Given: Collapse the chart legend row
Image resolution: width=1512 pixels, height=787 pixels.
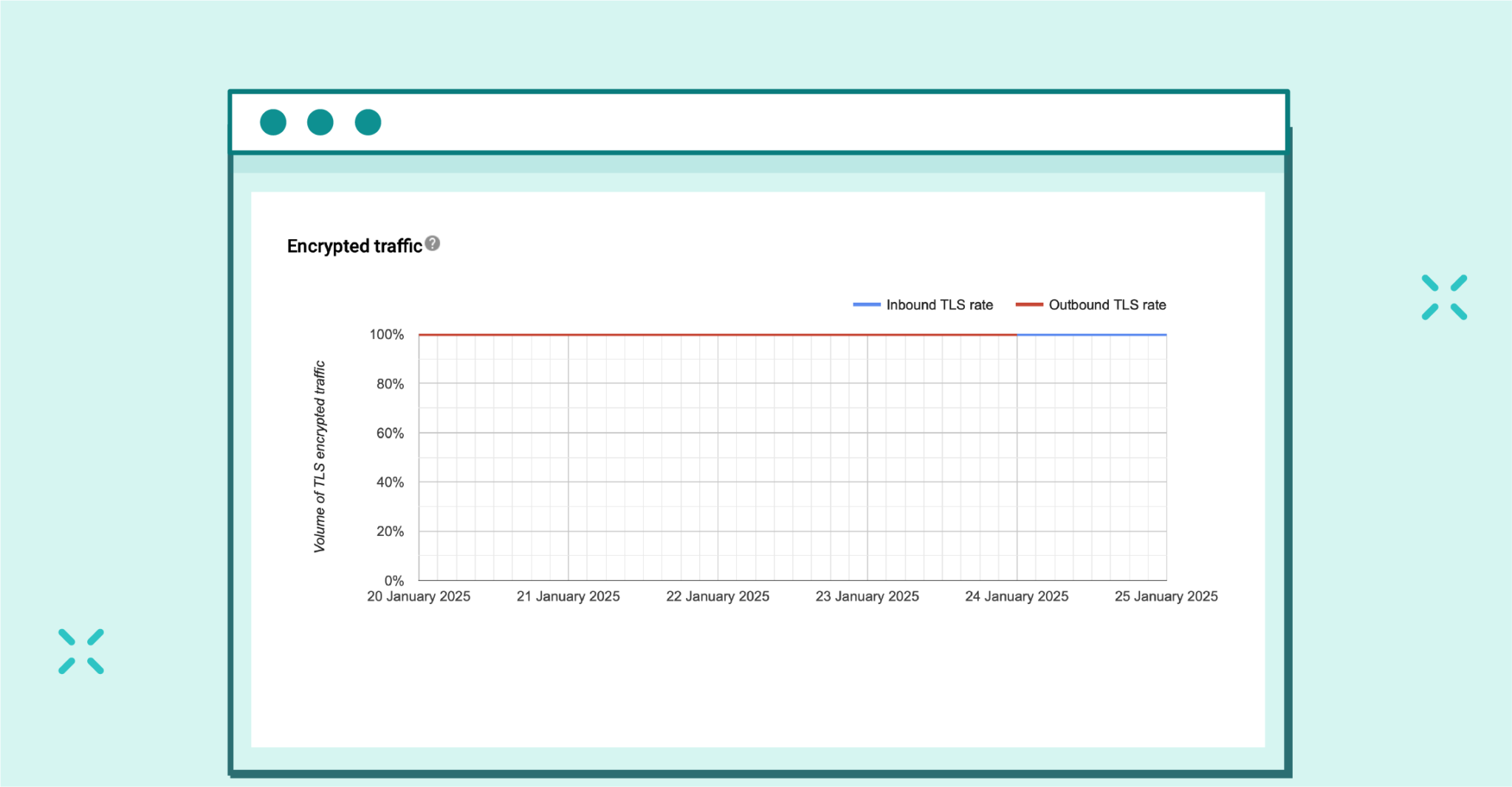Looking at the screenshot, I should [x=1011, y=304].
